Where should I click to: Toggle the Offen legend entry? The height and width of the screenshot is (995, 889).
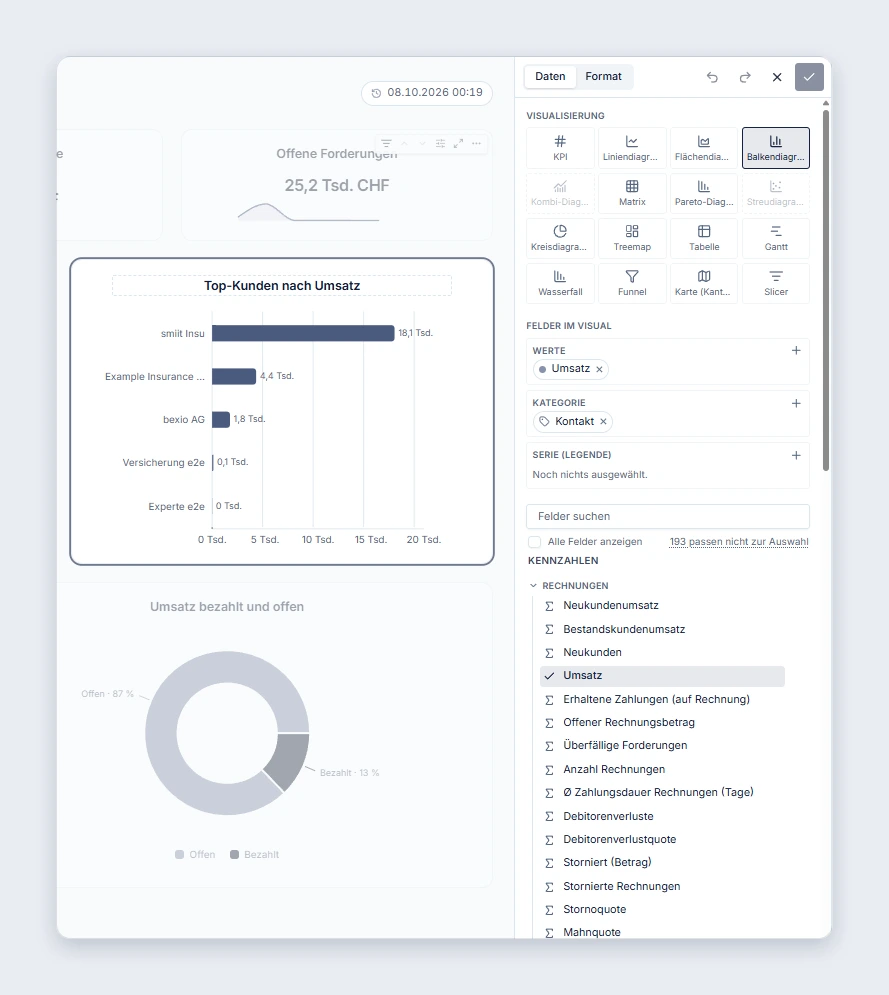[195, 855]
